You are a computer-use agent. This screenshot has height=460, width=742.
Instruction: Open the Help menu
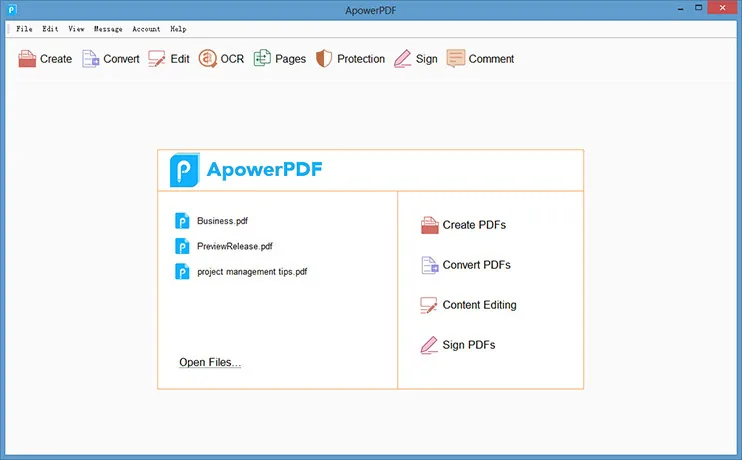(x=178, y=29)
